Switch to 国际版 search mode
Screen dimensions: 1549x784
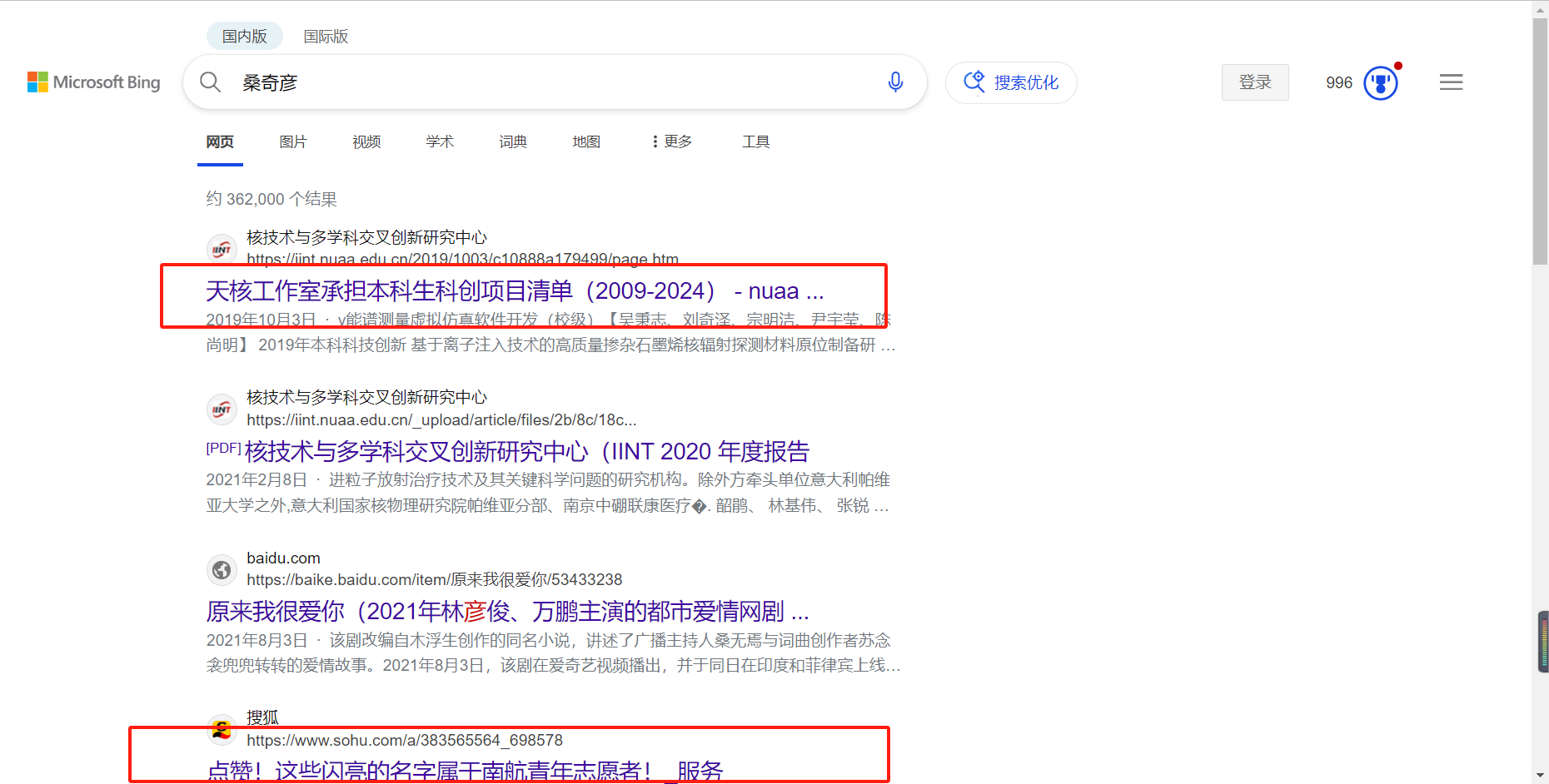[x=326, y=37]
